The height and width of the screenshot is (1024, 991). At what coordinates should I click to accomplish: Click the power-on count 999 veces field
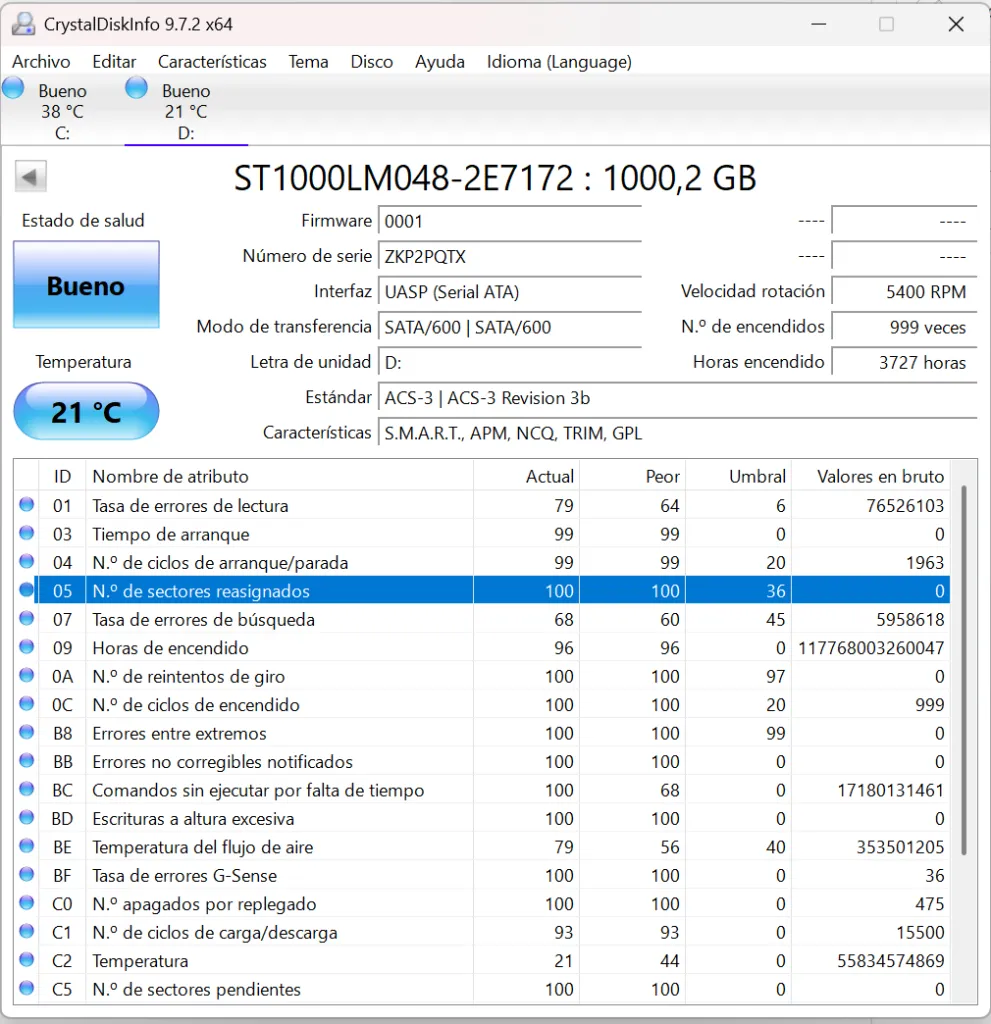coord(904,327)
